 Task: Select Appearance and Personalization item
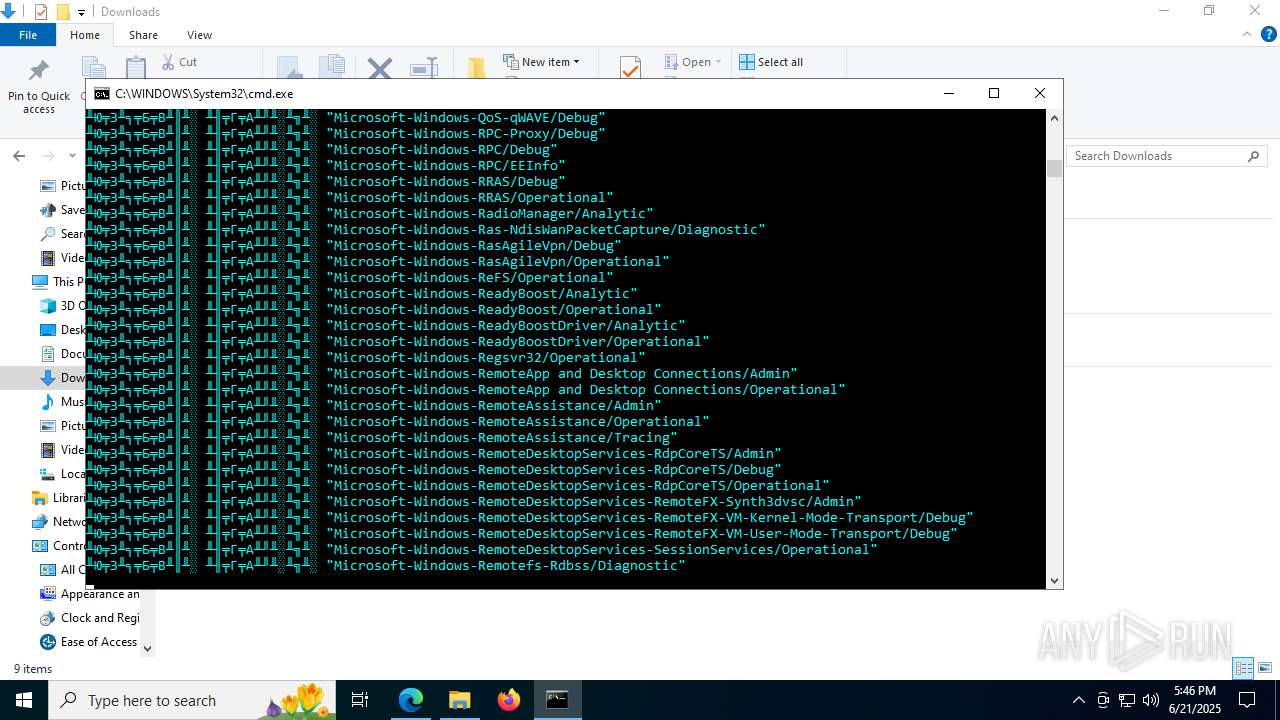[x=89, y=594]
